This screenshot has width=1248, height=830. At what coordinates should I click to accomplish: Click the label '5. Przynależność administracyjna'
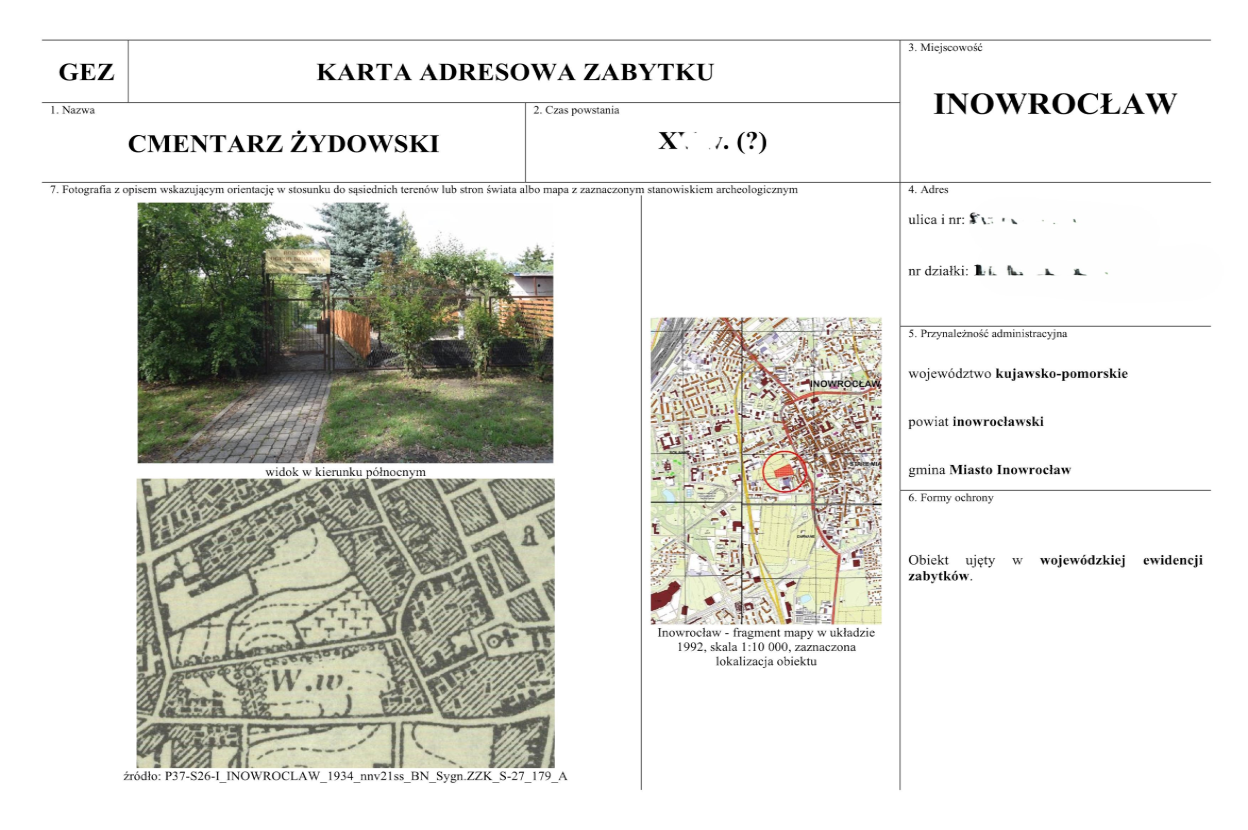click(x=987, y=333)
